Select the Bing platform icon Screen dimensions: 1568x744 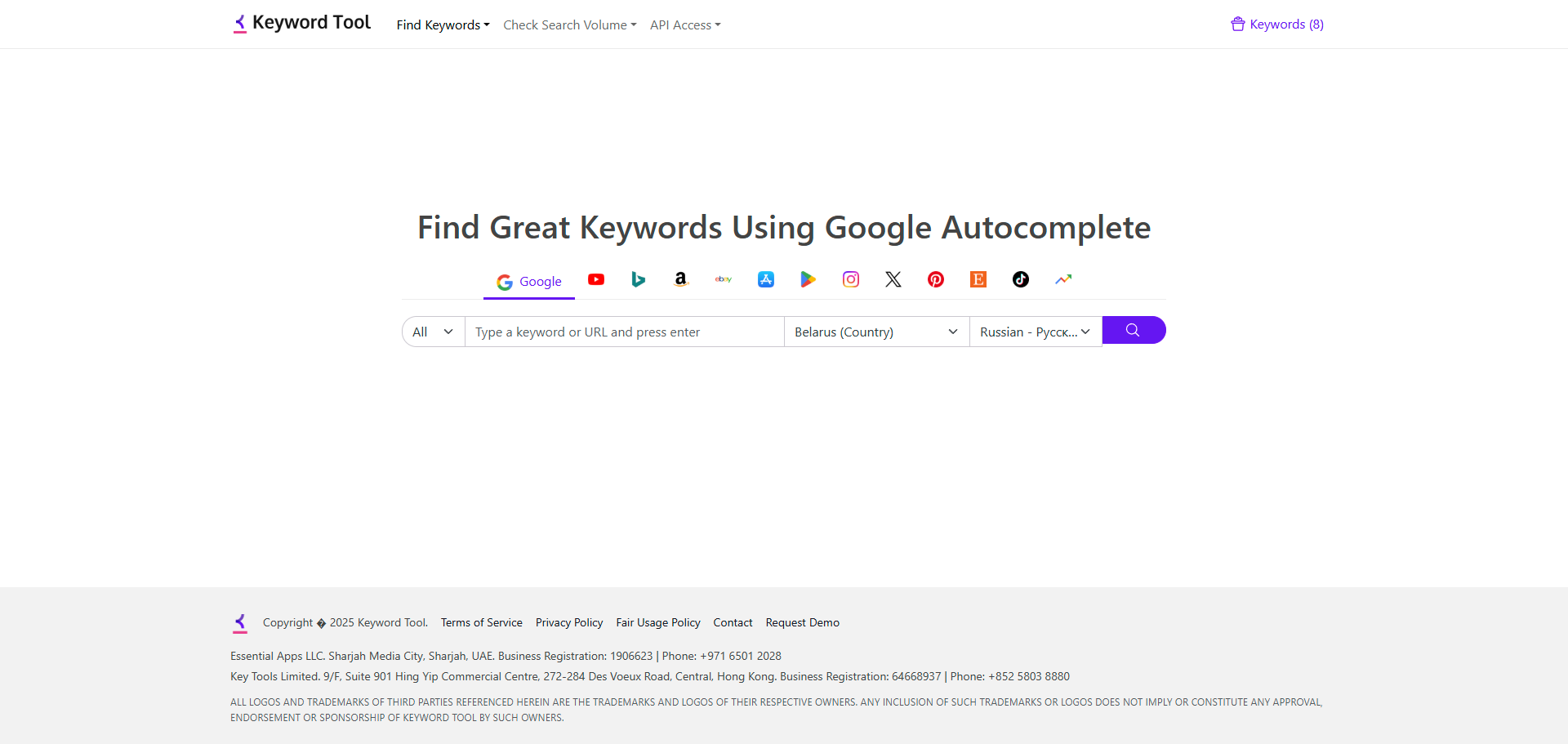(x=639, y=279)
